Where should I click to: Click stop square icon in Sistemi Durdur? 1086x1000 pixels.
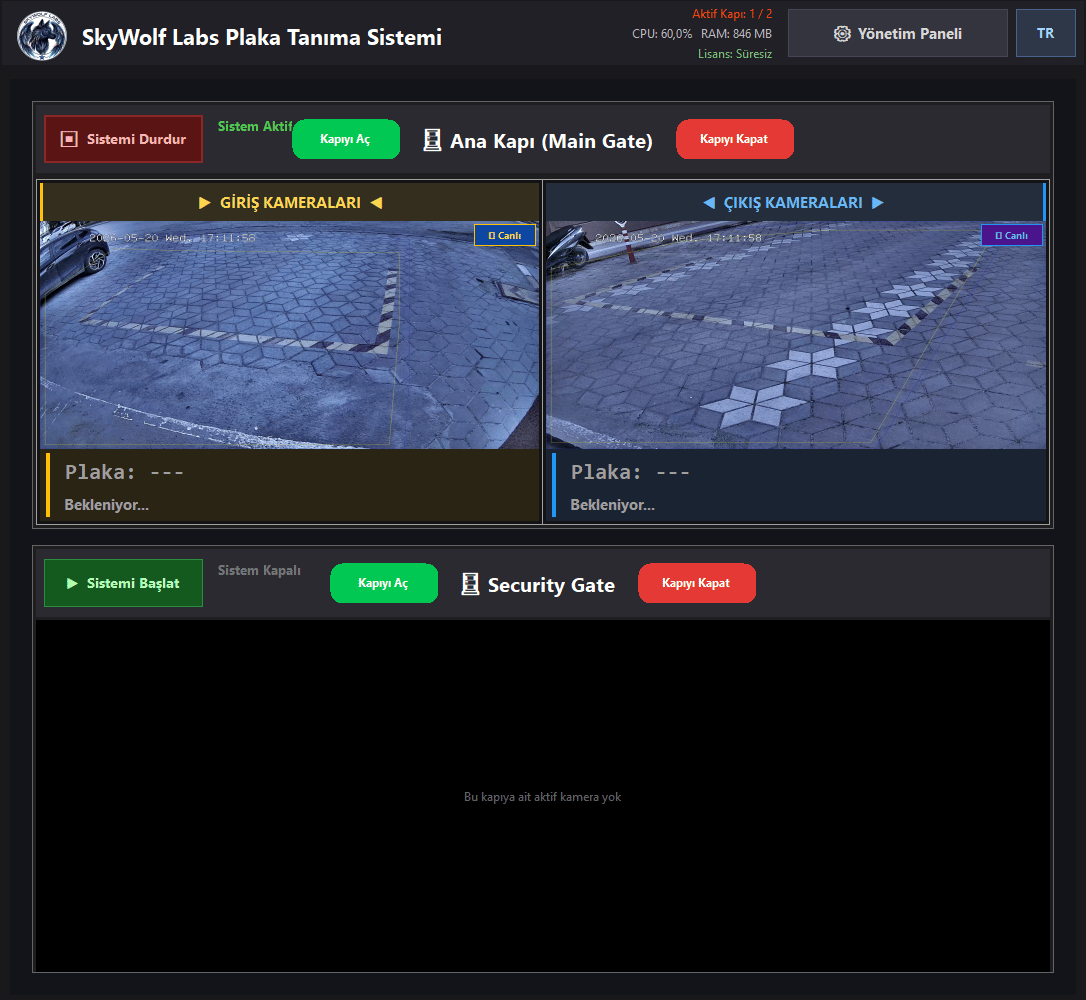(69, 139)
